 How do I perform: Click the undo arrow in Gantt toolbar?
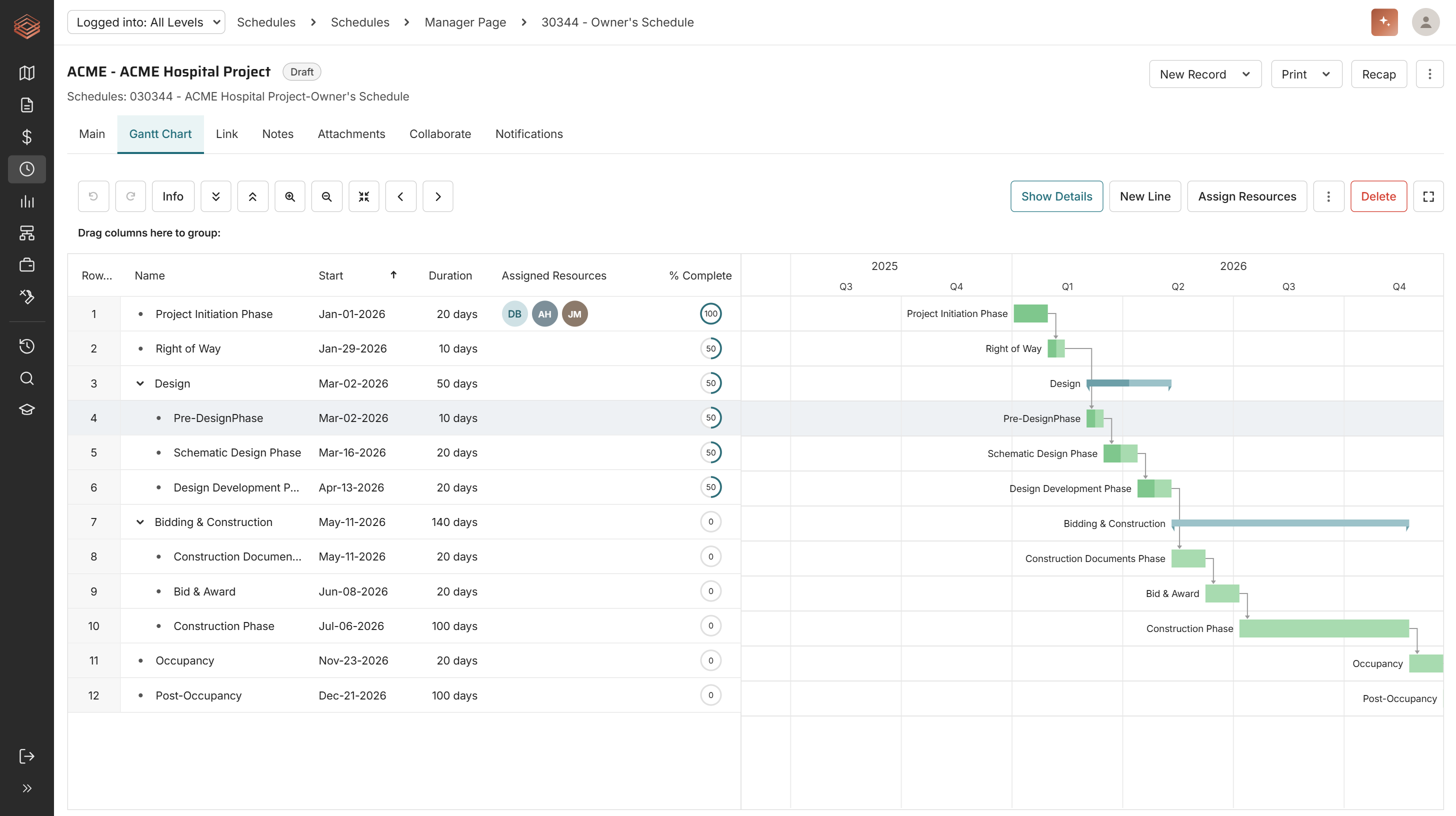tap(93, 196)
